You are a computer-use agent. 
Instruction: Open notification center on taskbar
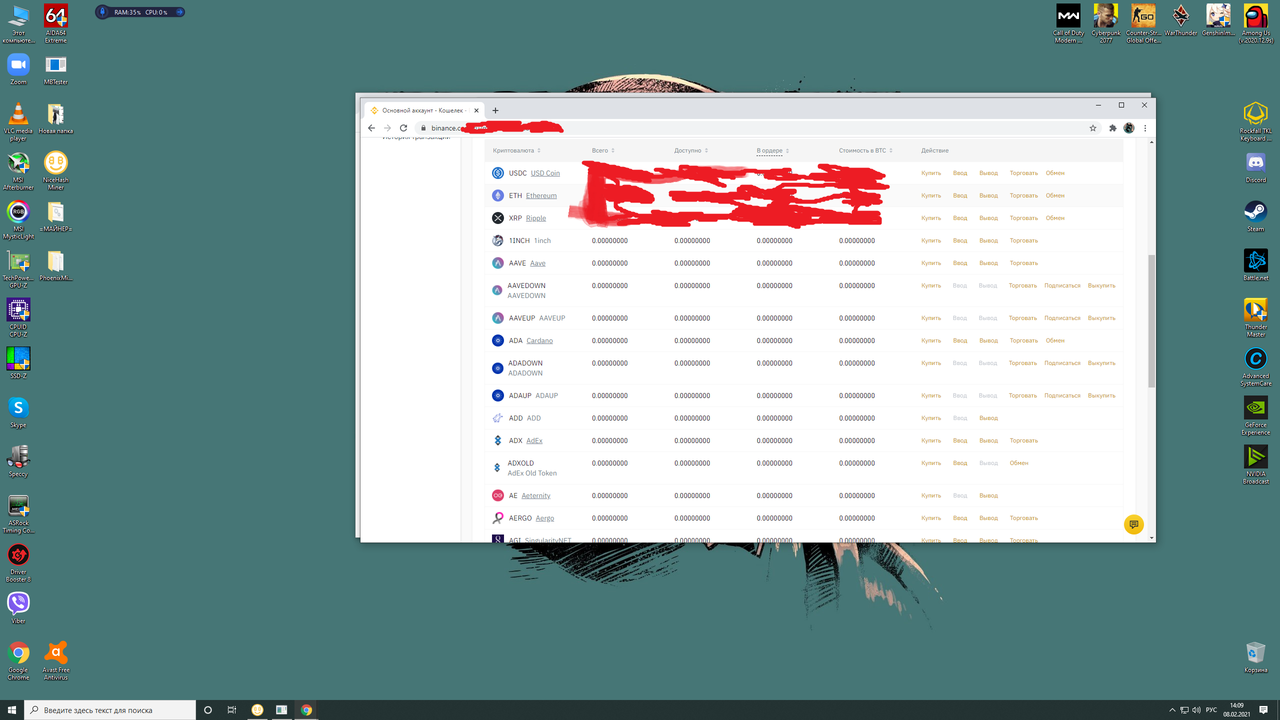pyautogui.click(x=1264, y=710)
